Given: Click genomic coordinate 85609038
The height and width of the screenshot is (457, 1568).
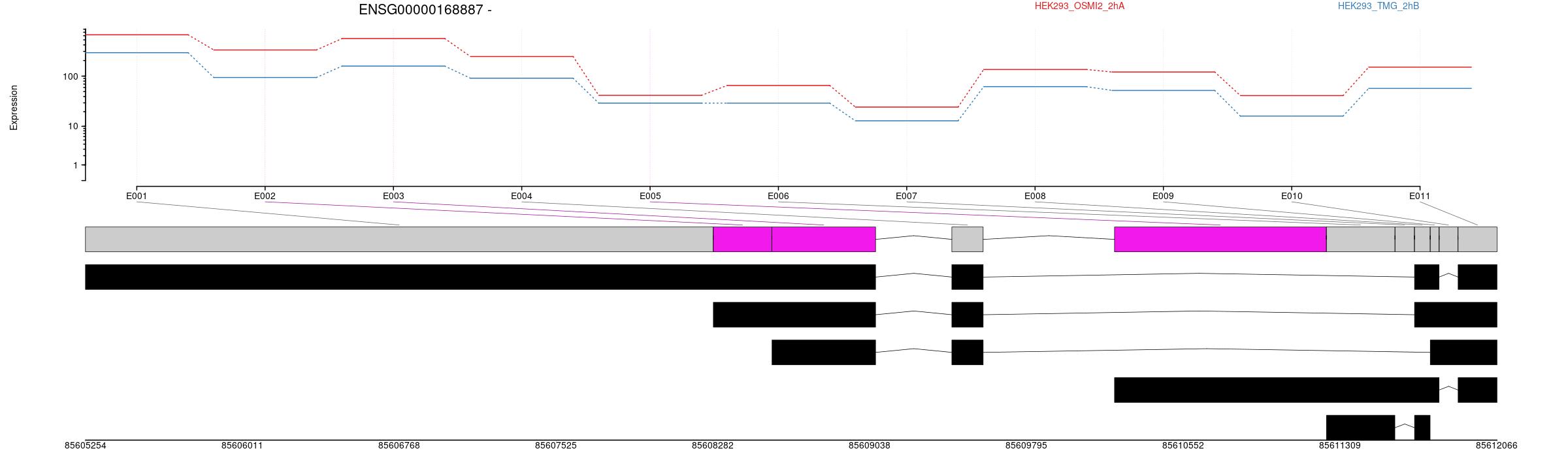Looking at the screenshot, I should point(869,446).
